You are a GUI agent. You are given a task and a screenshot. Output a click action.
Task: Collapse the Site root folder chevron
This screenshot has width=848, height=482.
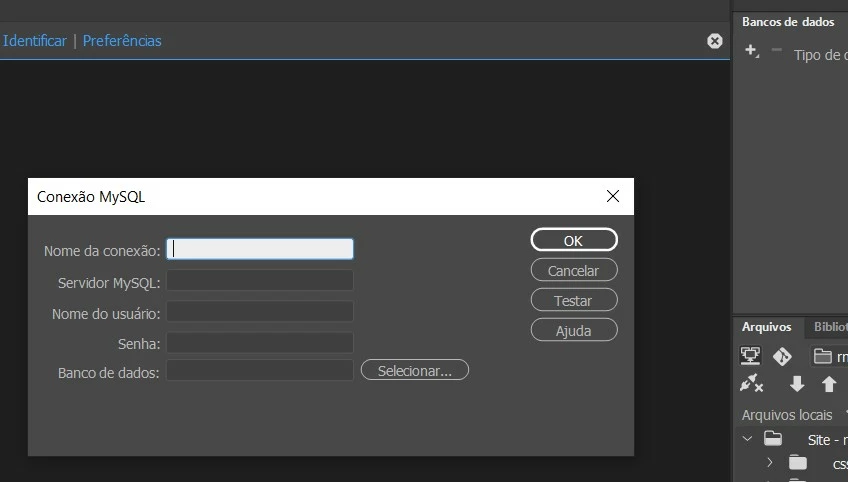pos(747,439)
